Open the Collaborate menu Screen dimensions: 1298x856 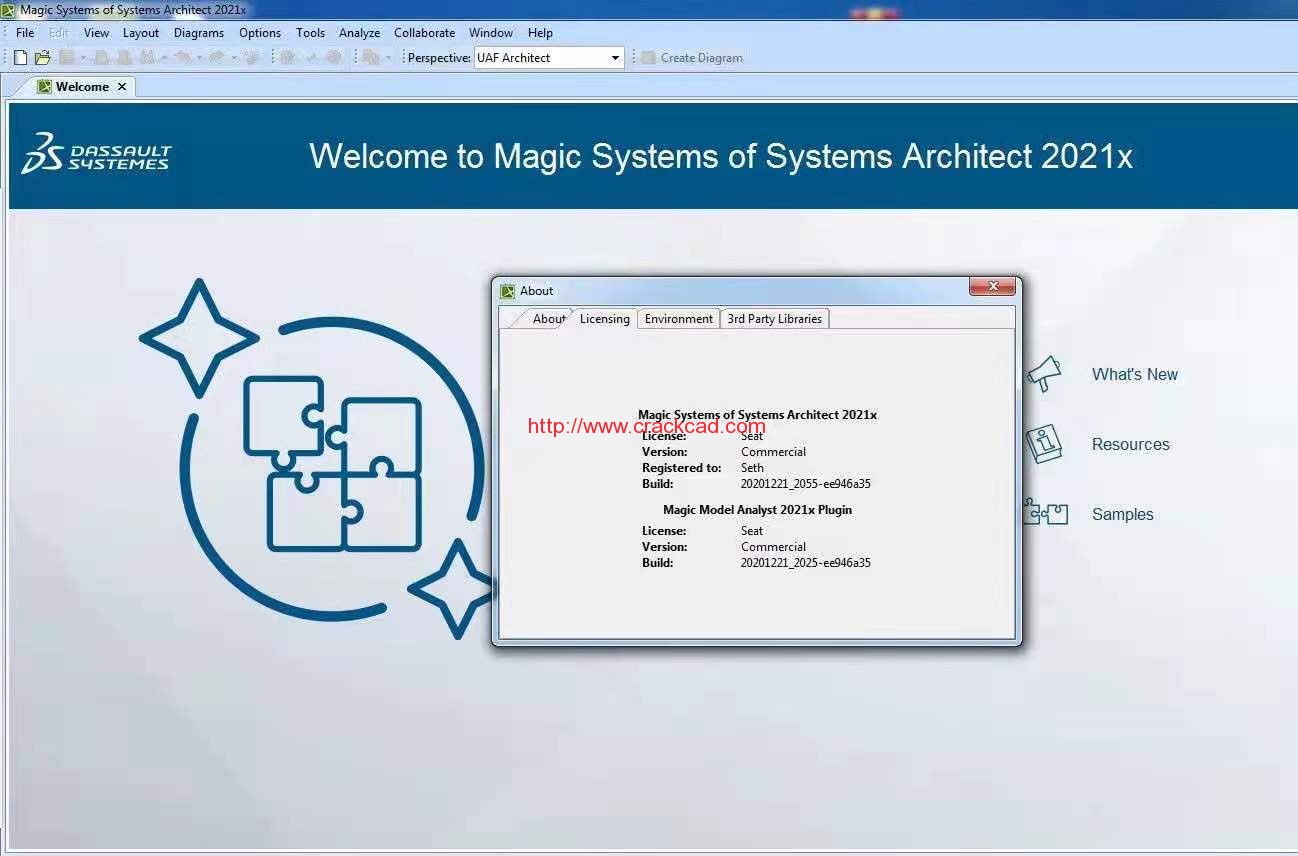point(425,33)
